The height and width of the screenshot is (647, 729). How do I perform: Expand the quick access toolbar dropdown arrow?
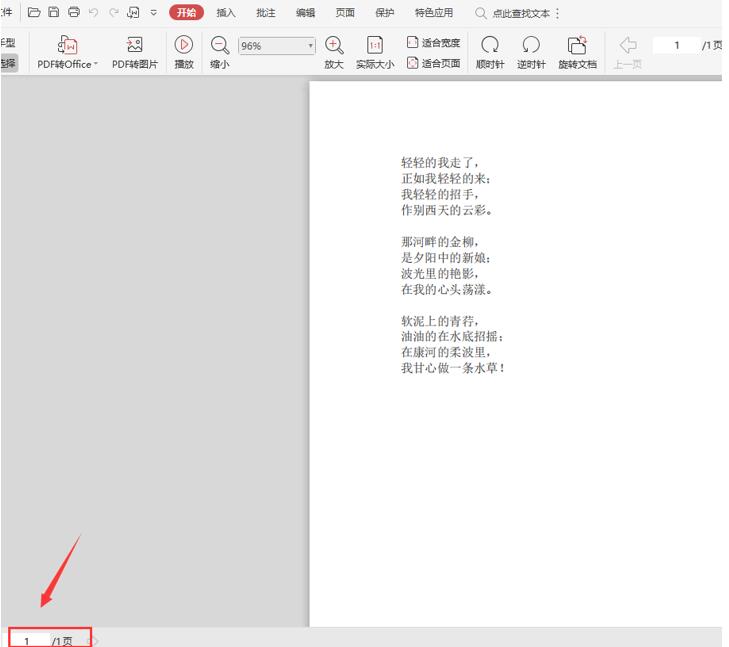point(153,13)
